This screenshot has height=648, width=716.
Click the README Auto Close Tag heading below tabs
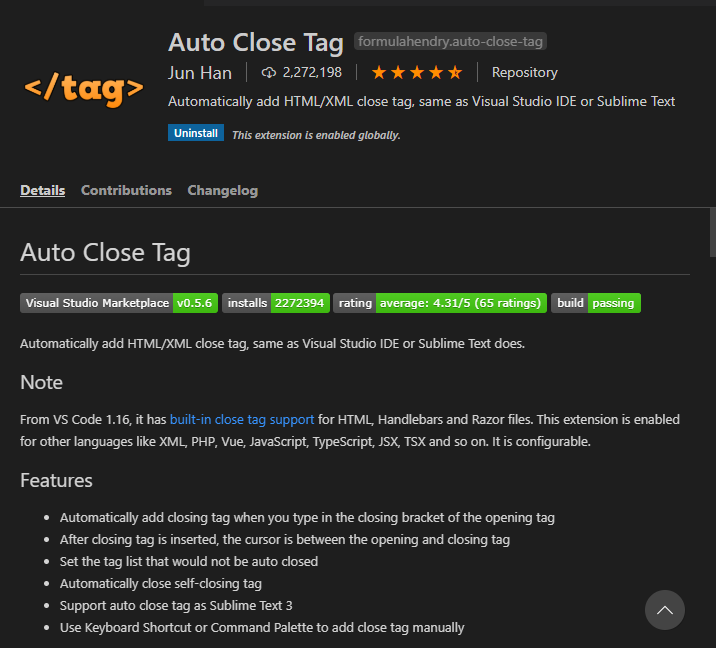(x=105, y=253)
